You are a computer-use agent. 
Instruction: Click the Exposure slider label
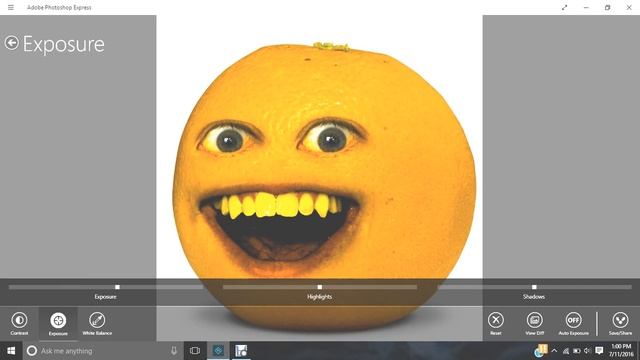(105, 297)
